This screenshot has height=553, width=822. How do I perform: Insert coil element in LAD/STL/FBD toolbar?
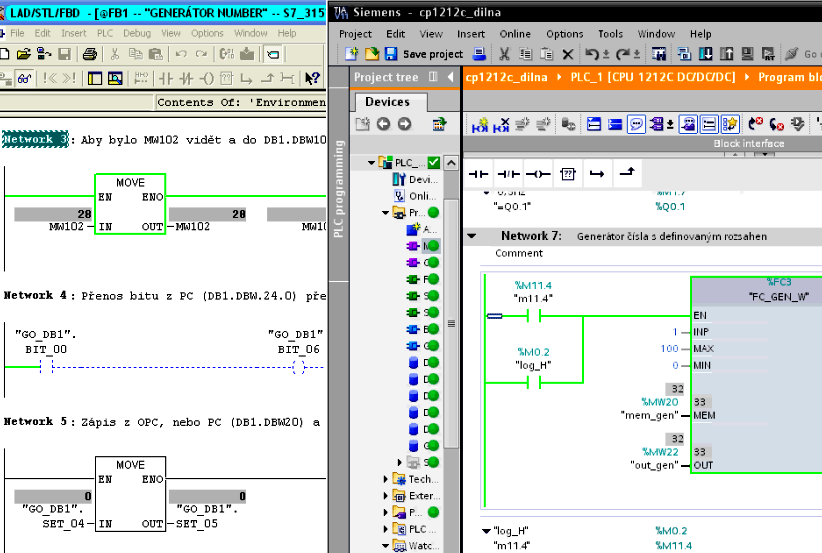(208, 79)
